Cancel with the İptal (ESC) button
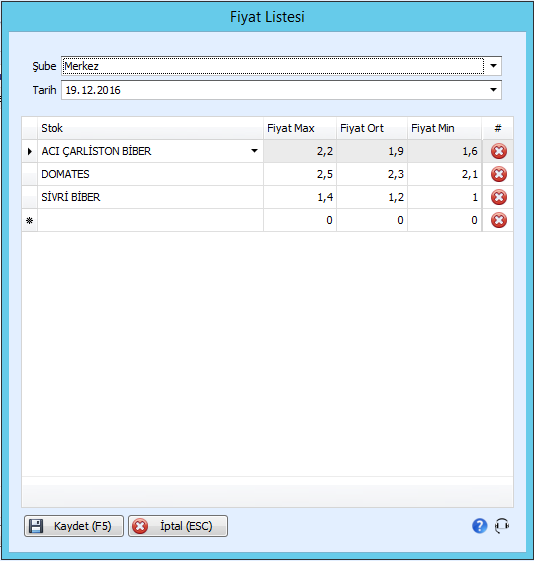Viewport: 534px width, 561px height. point(178,526)
